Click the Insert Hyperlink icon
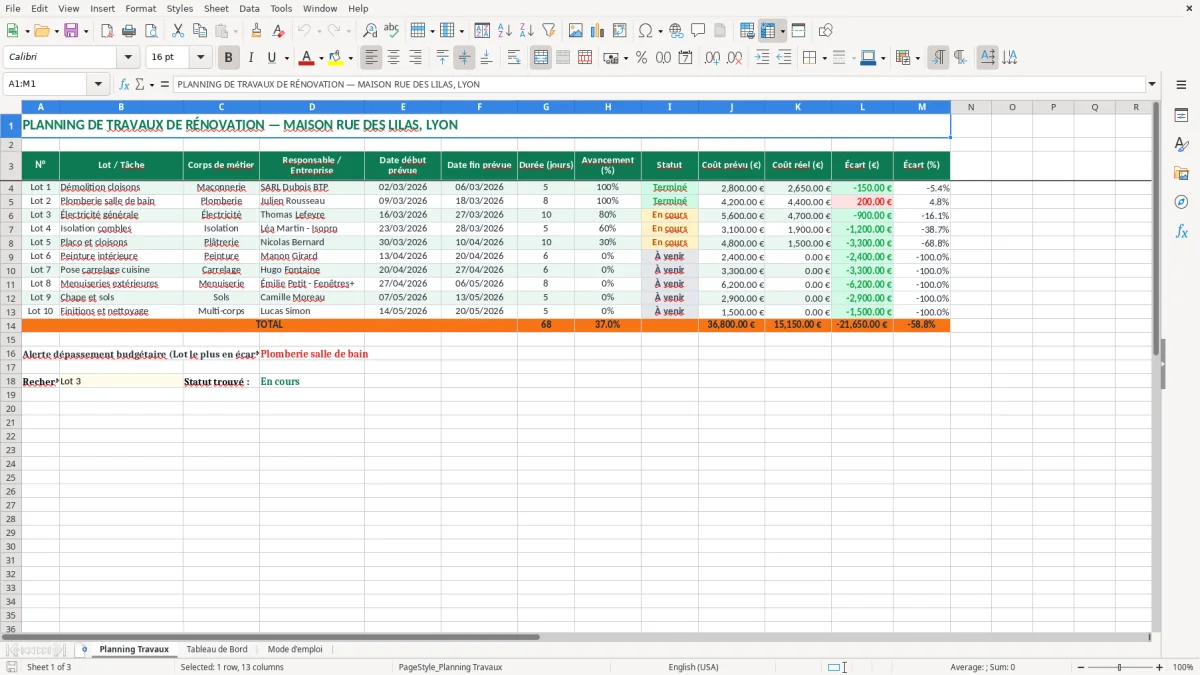This screenshot has width=1200, height=675. click(676, 31)
